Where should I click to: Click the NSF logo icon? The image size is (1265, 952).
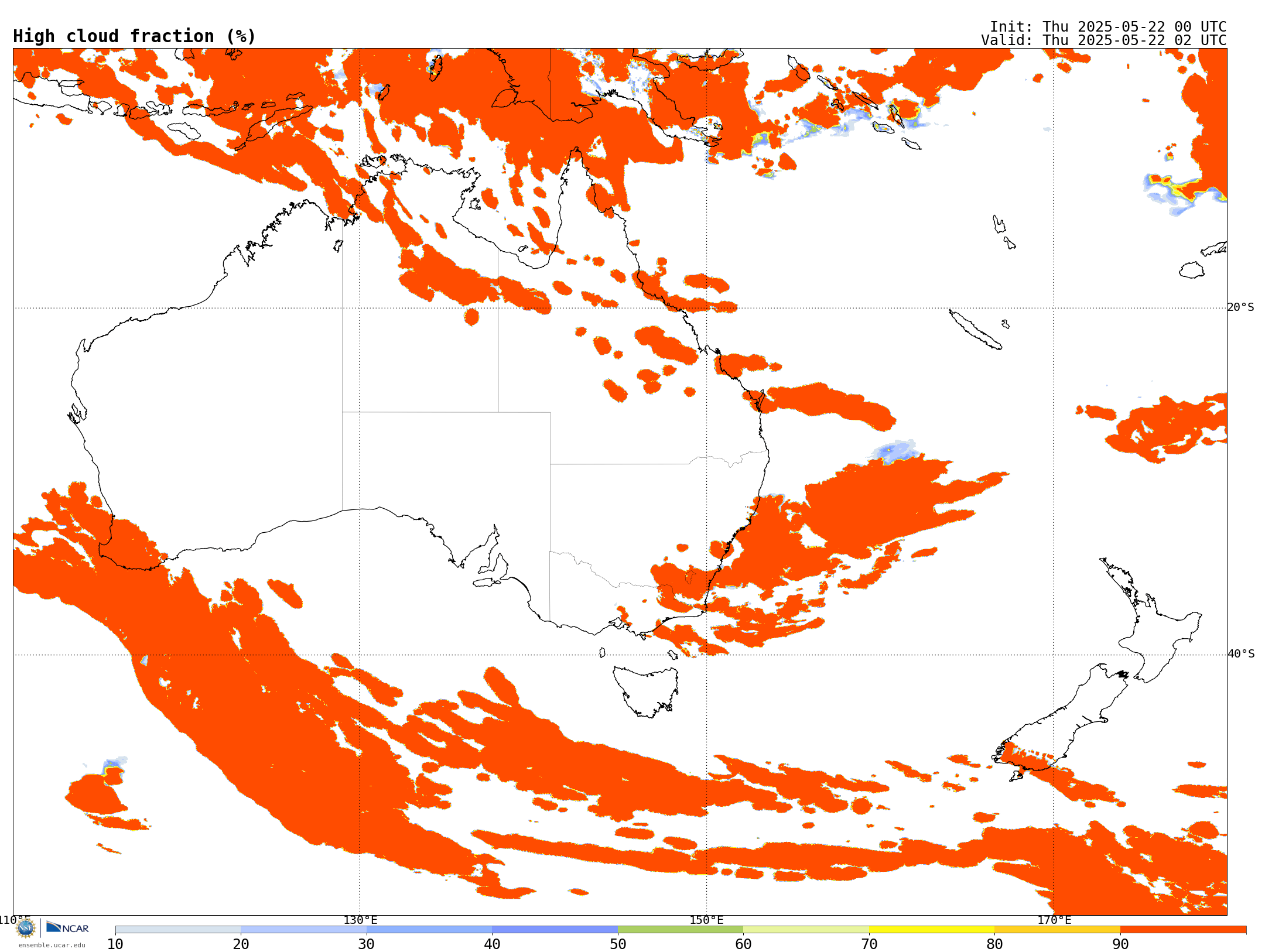coord(26,928)
